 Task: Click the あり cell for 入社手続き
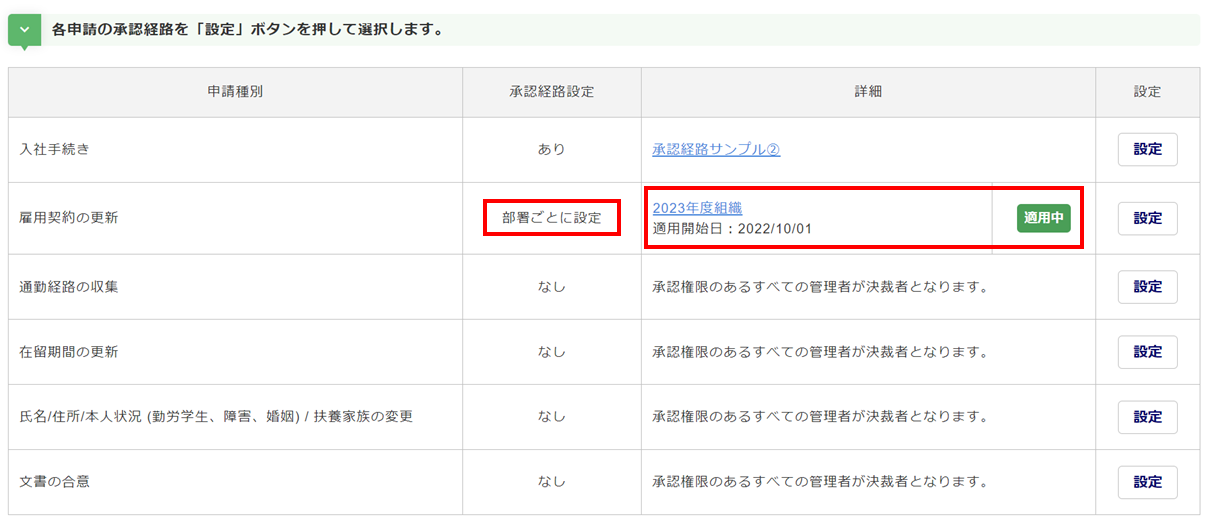pos(552,149)
